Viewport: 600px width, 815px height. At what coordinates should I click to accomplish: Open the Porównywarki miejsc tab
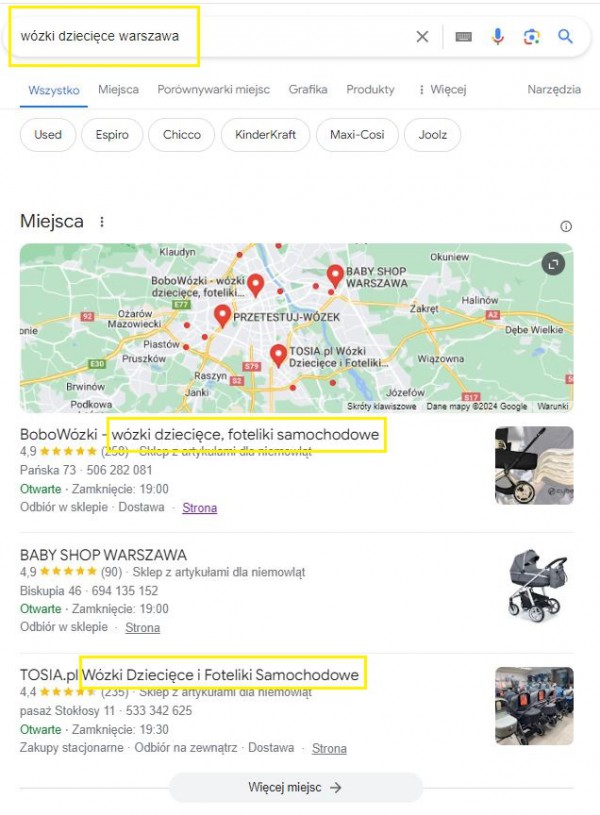point(214,89)
